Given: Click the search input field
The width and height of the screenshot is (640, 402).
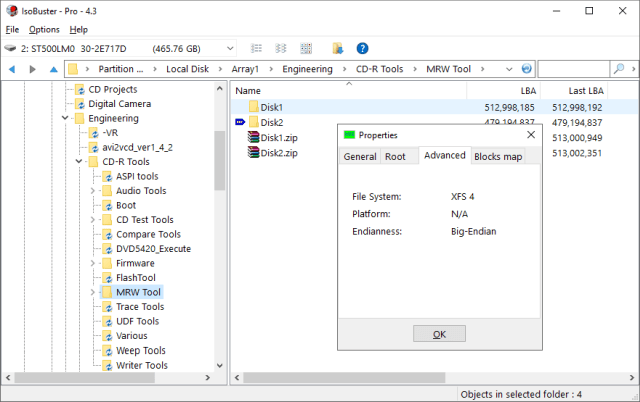Looking at the screenshot, I should [573, 69].
